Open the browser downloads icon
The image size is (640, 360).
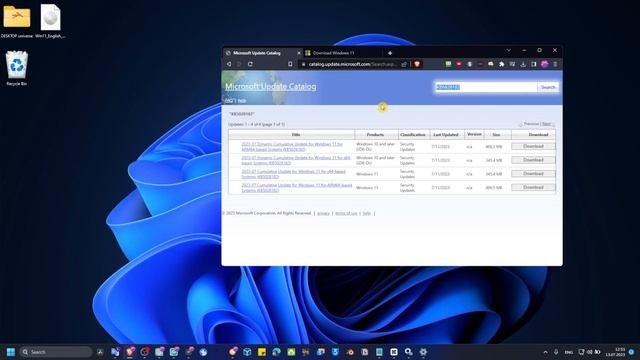pyautogui.click(x=523, y=64)
